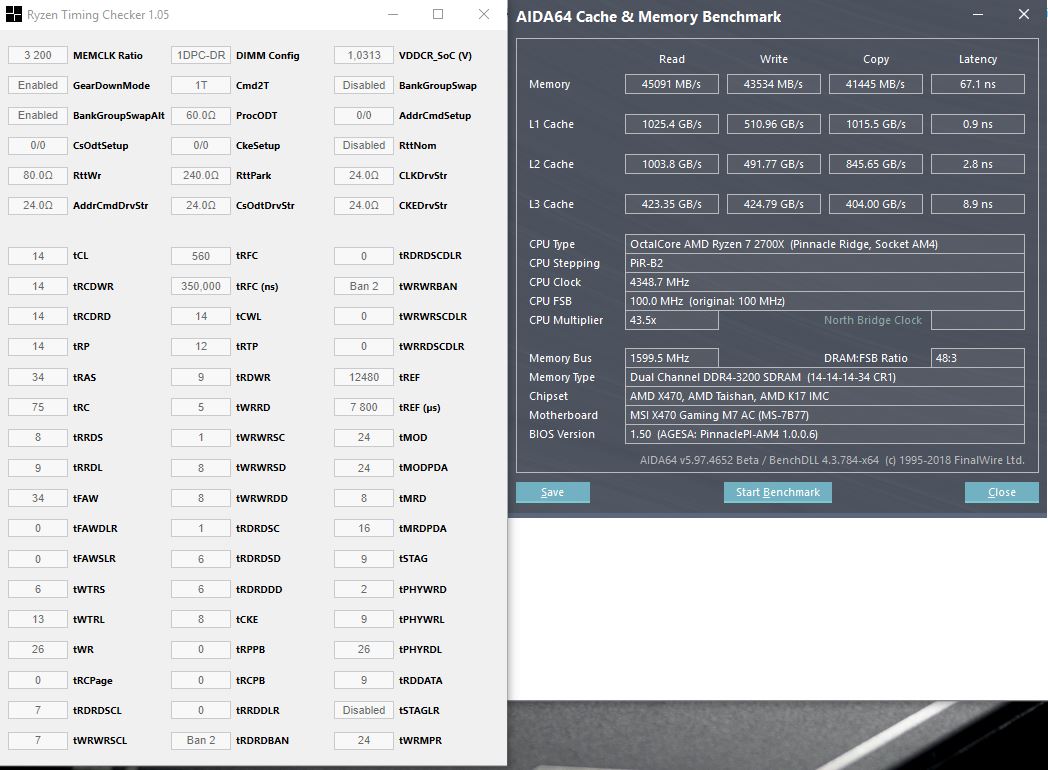Click the CPU FSB 100.0 MHz field
The width and height of the screenshot is (1048, 770).
[x=825, y=301]
